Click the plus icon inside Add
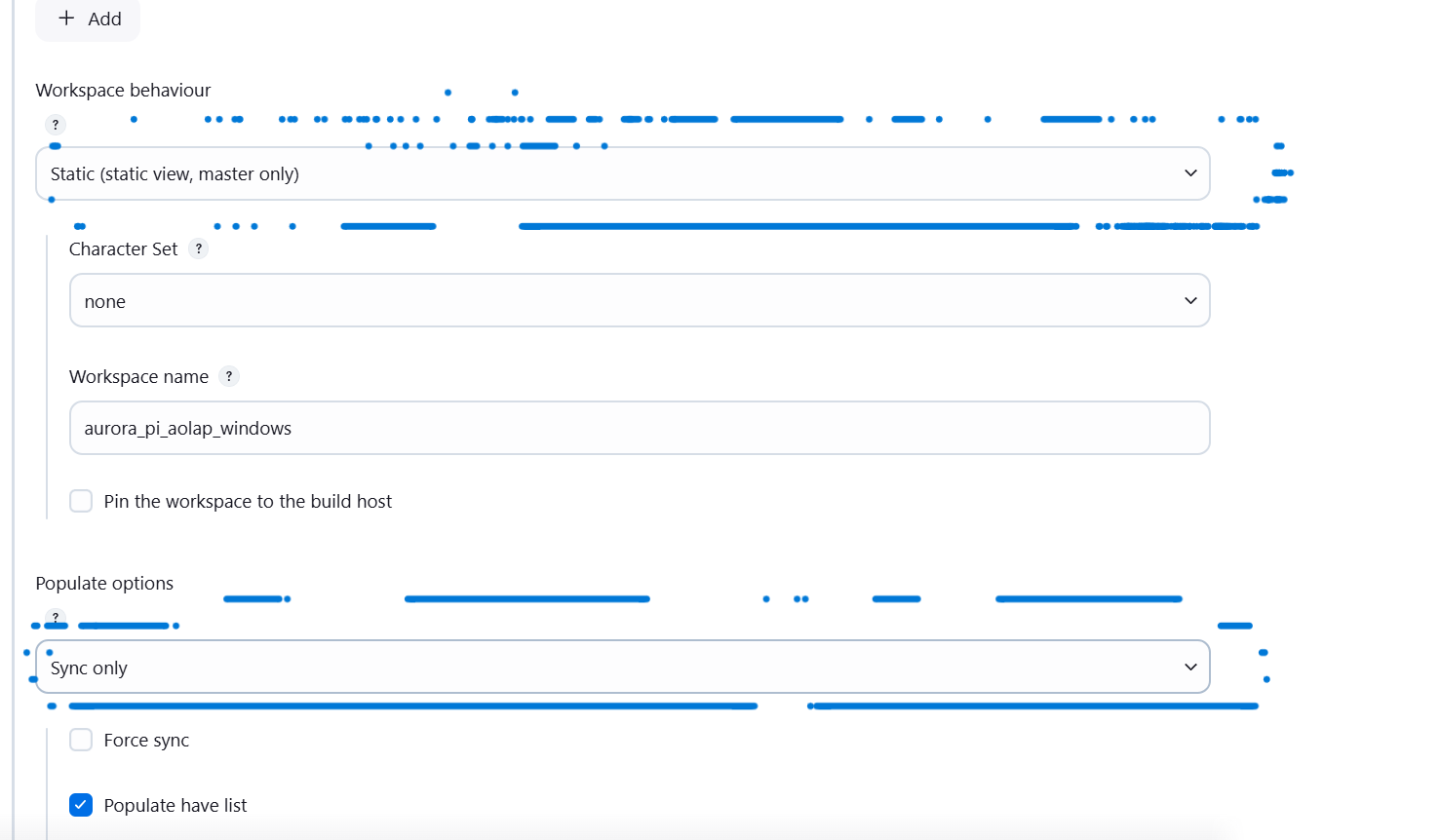The image size is (1440, 840). [x=66, y=18]
